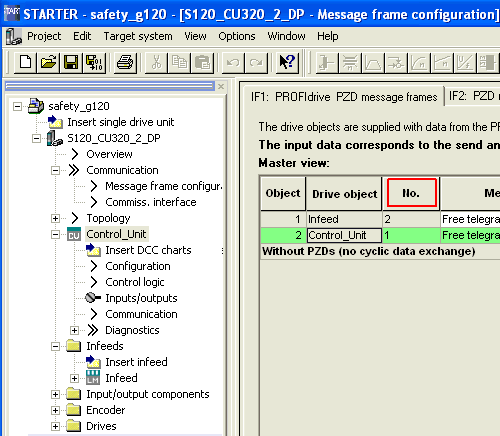Print using the printer toolbar icon
The height and width of the screenshot is (436, 500).
point(125,62)
